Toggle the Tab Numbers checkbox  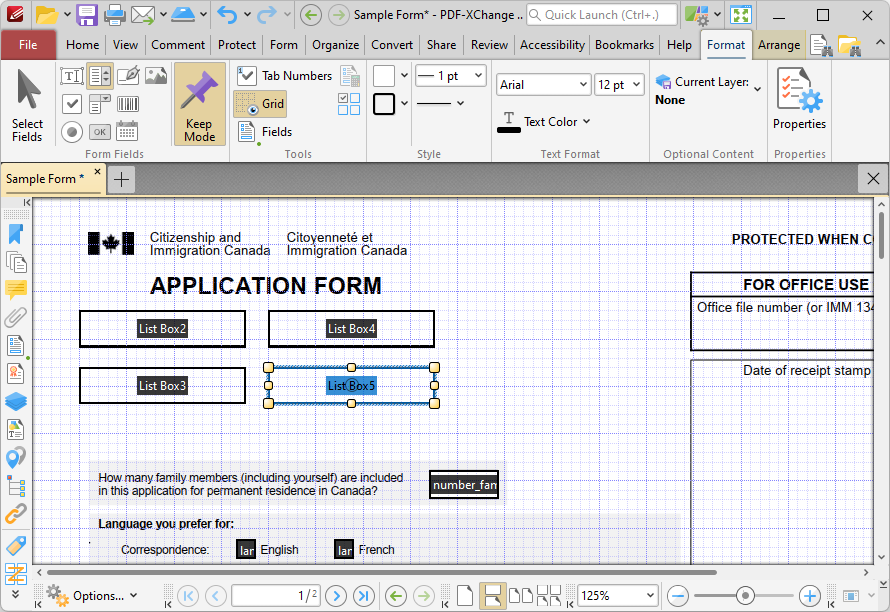click(284, 76)
